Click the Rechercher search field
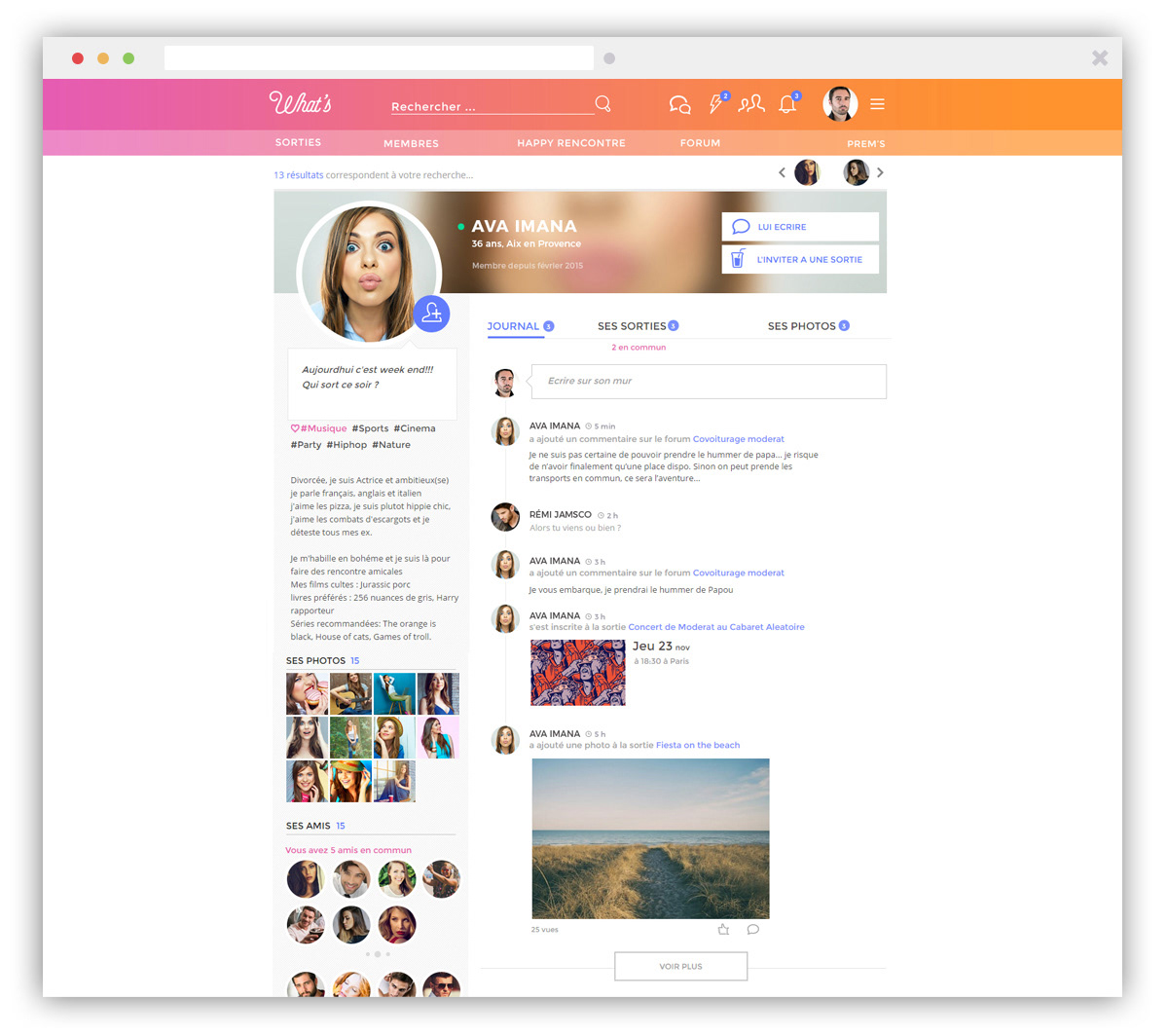Screen dimensions: 1168x1036 click(x=492, y=106)
